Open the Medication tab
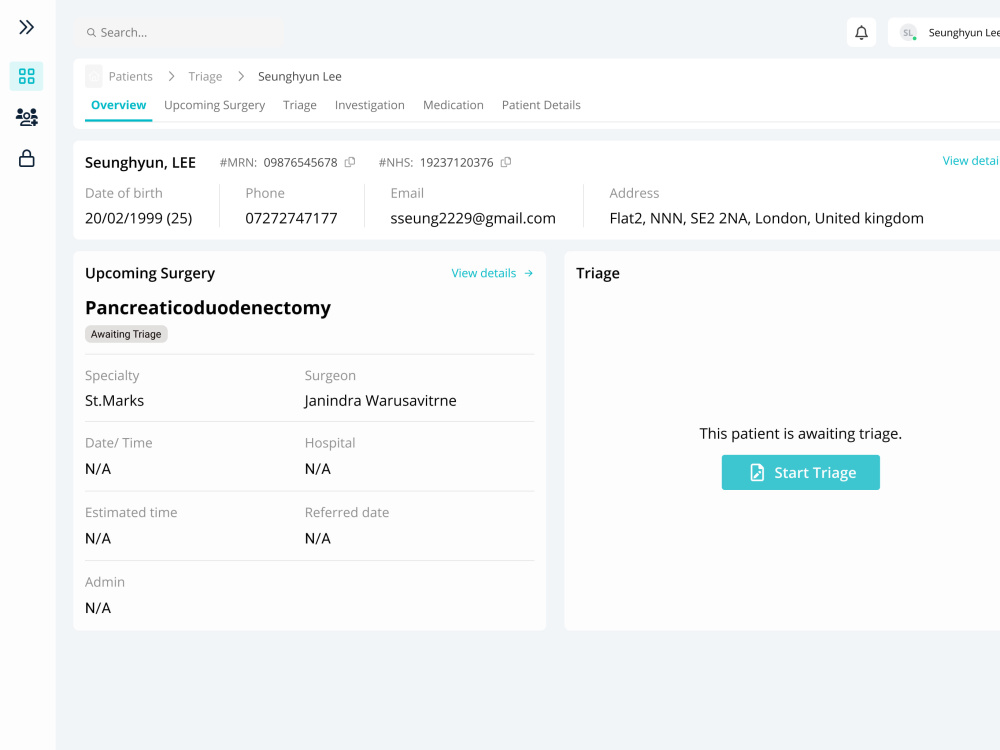The image size is (1000, 750). [x=453, y=105]
